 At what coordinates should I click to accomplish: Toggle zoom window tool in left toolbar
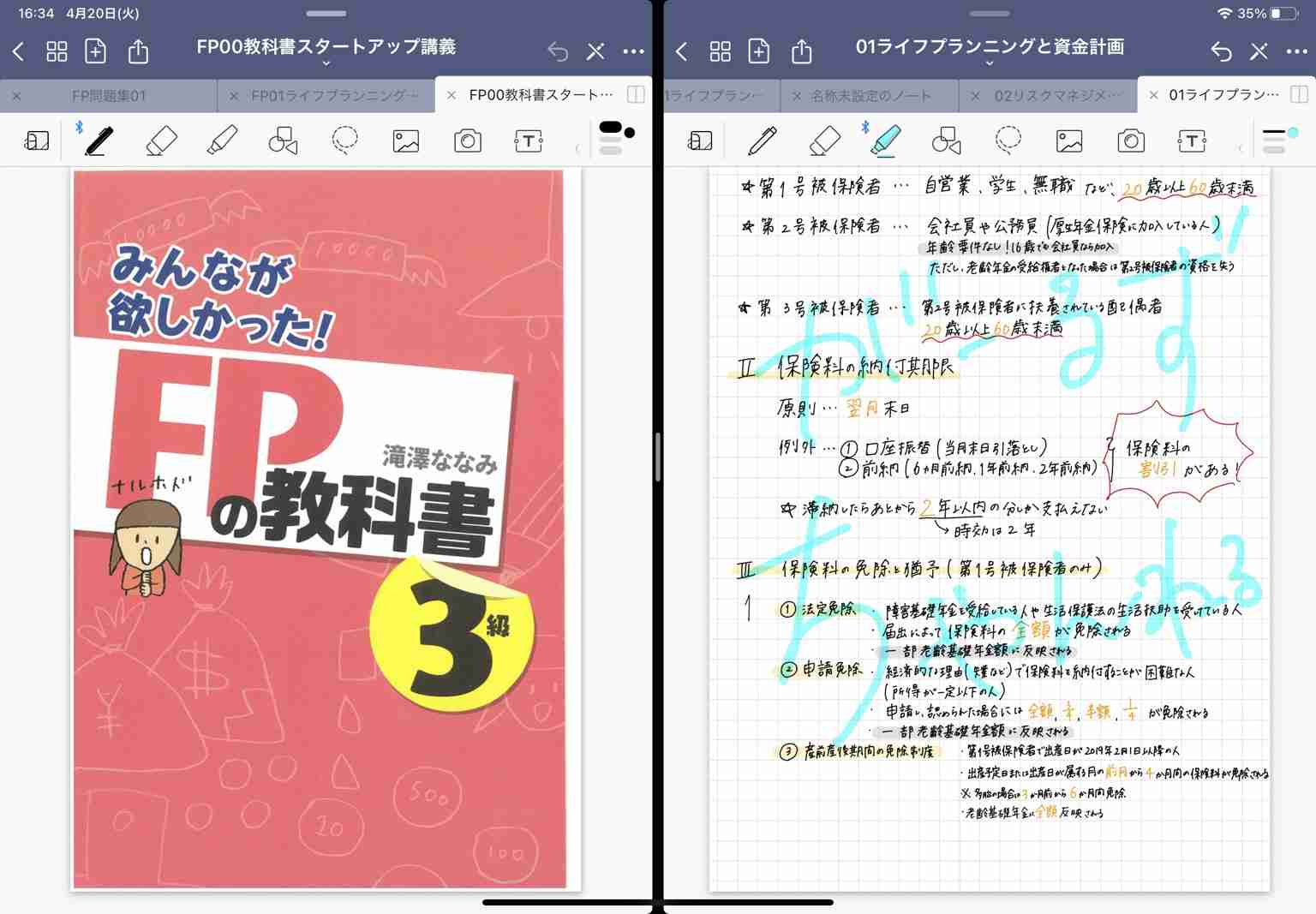pos(37,140)
